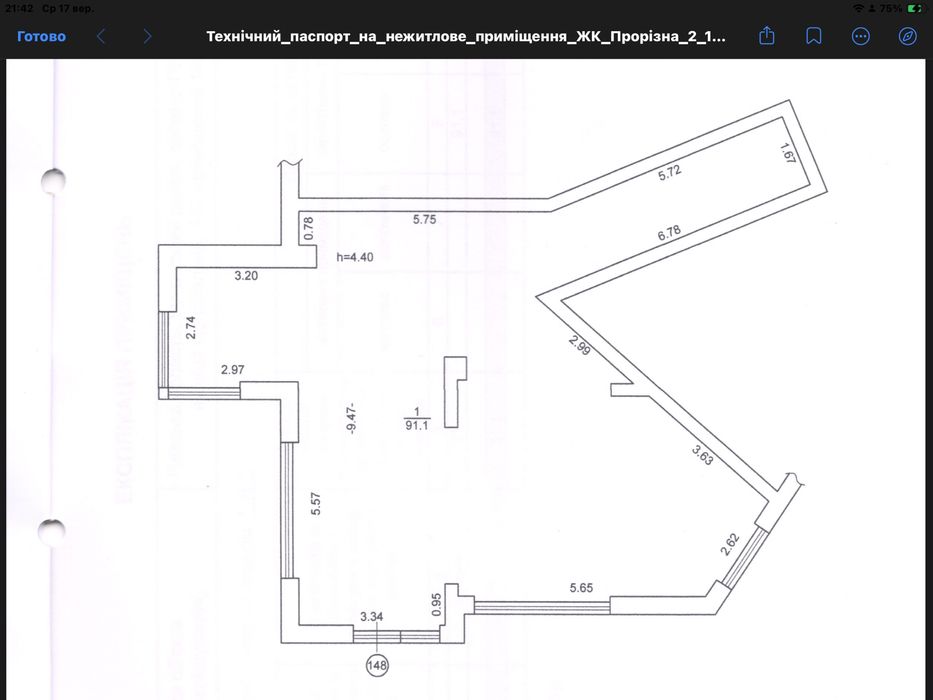Screen dimensions: 933x700
Task: Tap the dimension 3.20
Action: [x=246, y=276]
